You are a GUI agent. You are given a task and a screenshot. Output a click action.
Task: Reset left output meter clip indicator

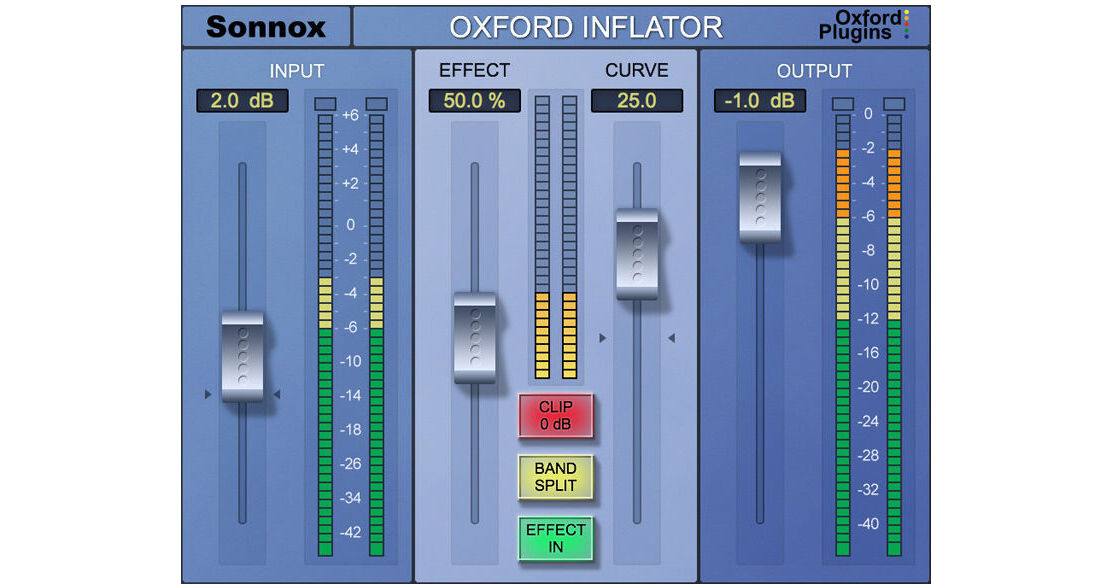click(843, 104)
